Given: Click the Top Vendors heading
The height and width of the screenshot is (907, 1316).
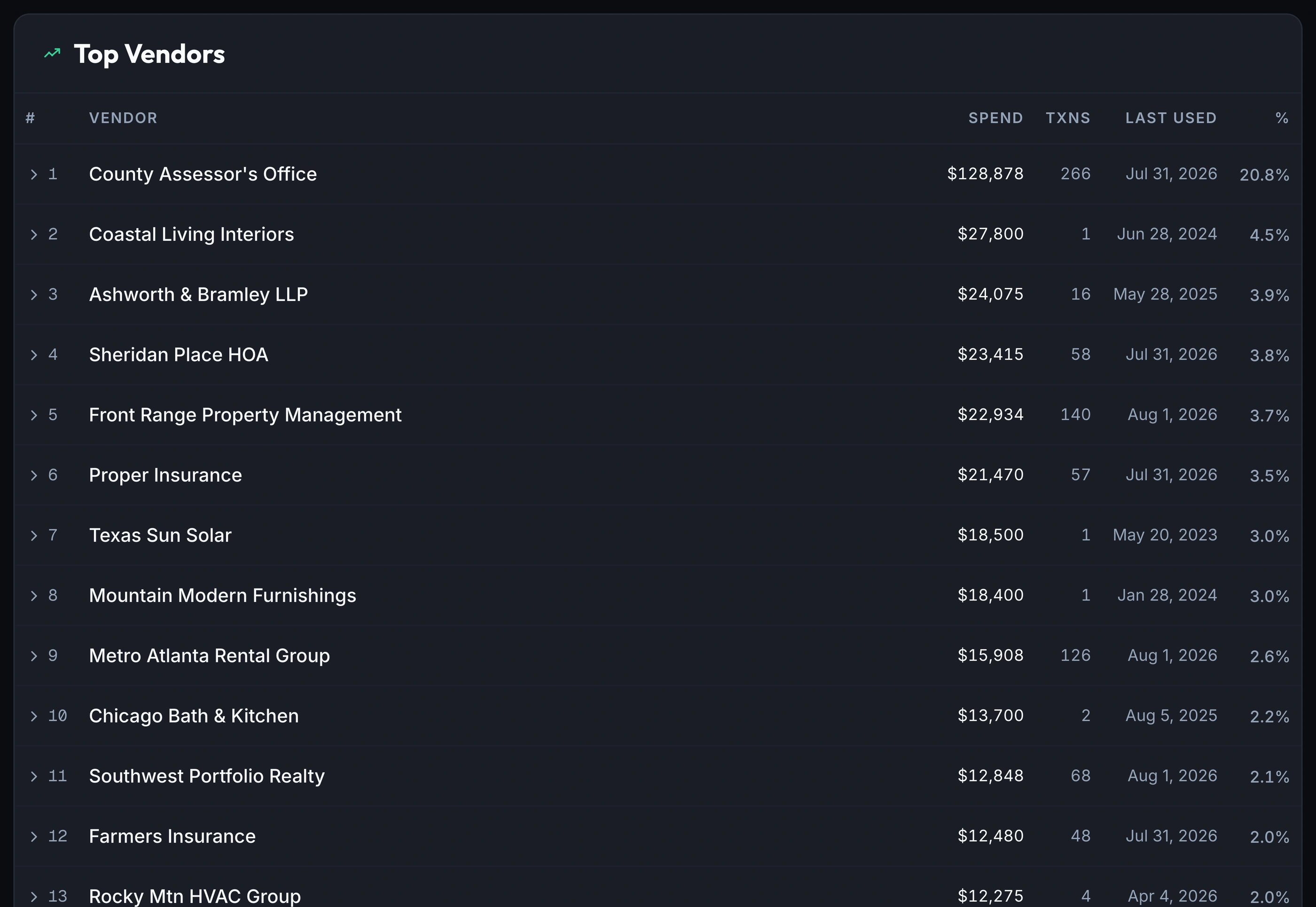Looking at the screenshot, I should pyautogui.click(x=149, y=55).
